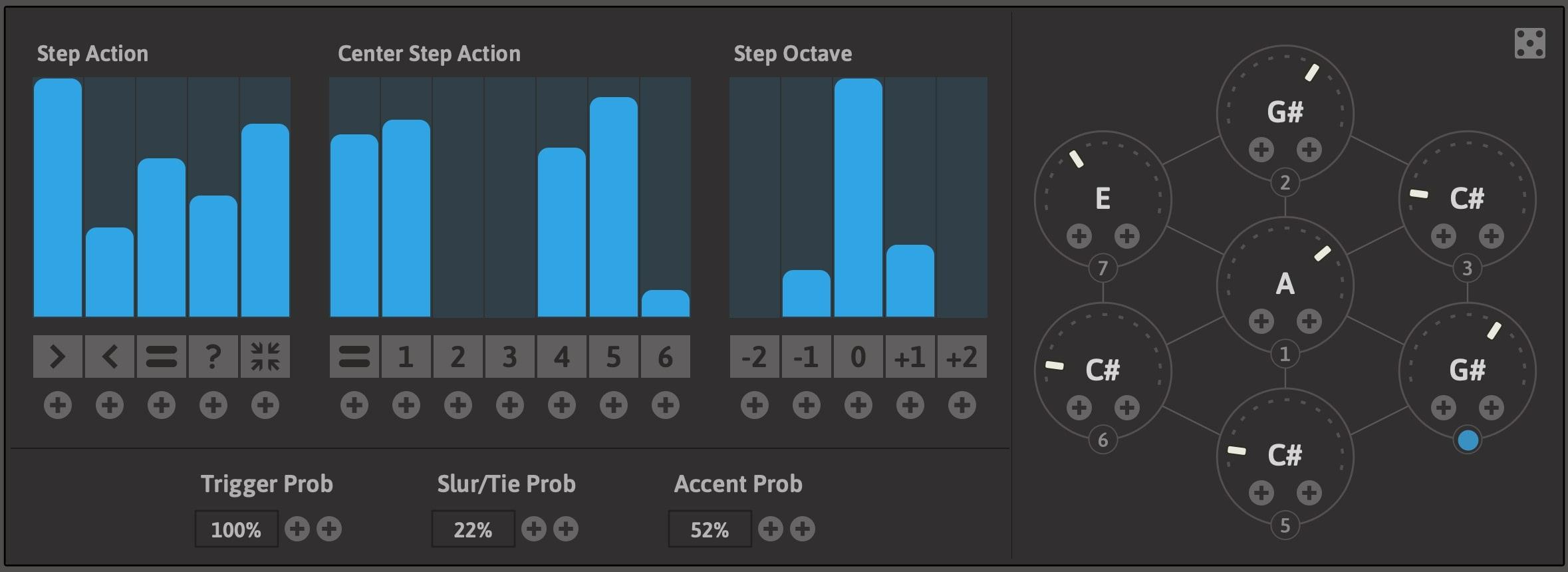Select the '-2' Step Octave option
Viewport: 1568px width, 572px height.
[754, 357]
